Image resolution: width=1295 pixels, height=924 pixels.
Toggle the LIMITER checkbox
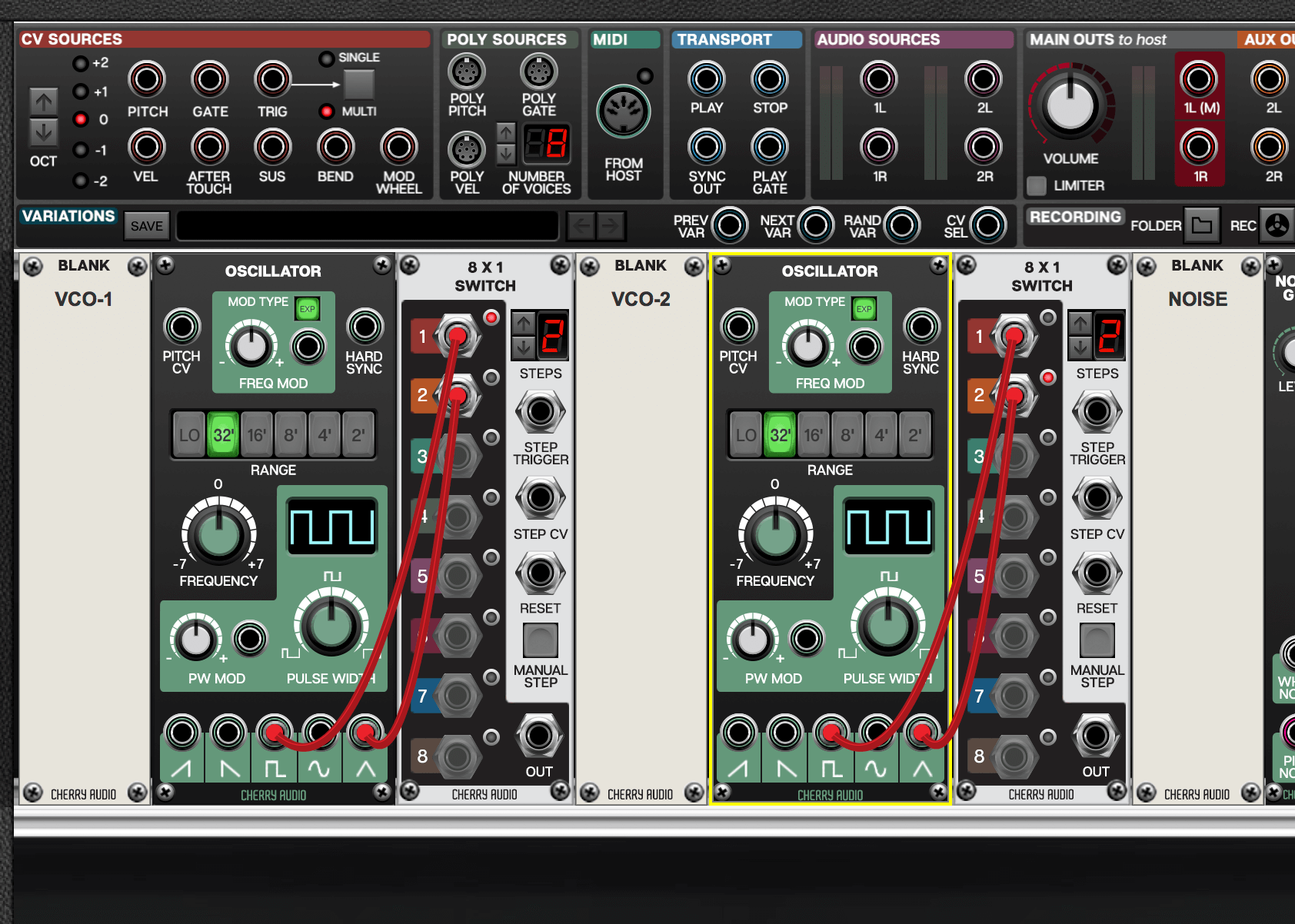[1037, 185]
